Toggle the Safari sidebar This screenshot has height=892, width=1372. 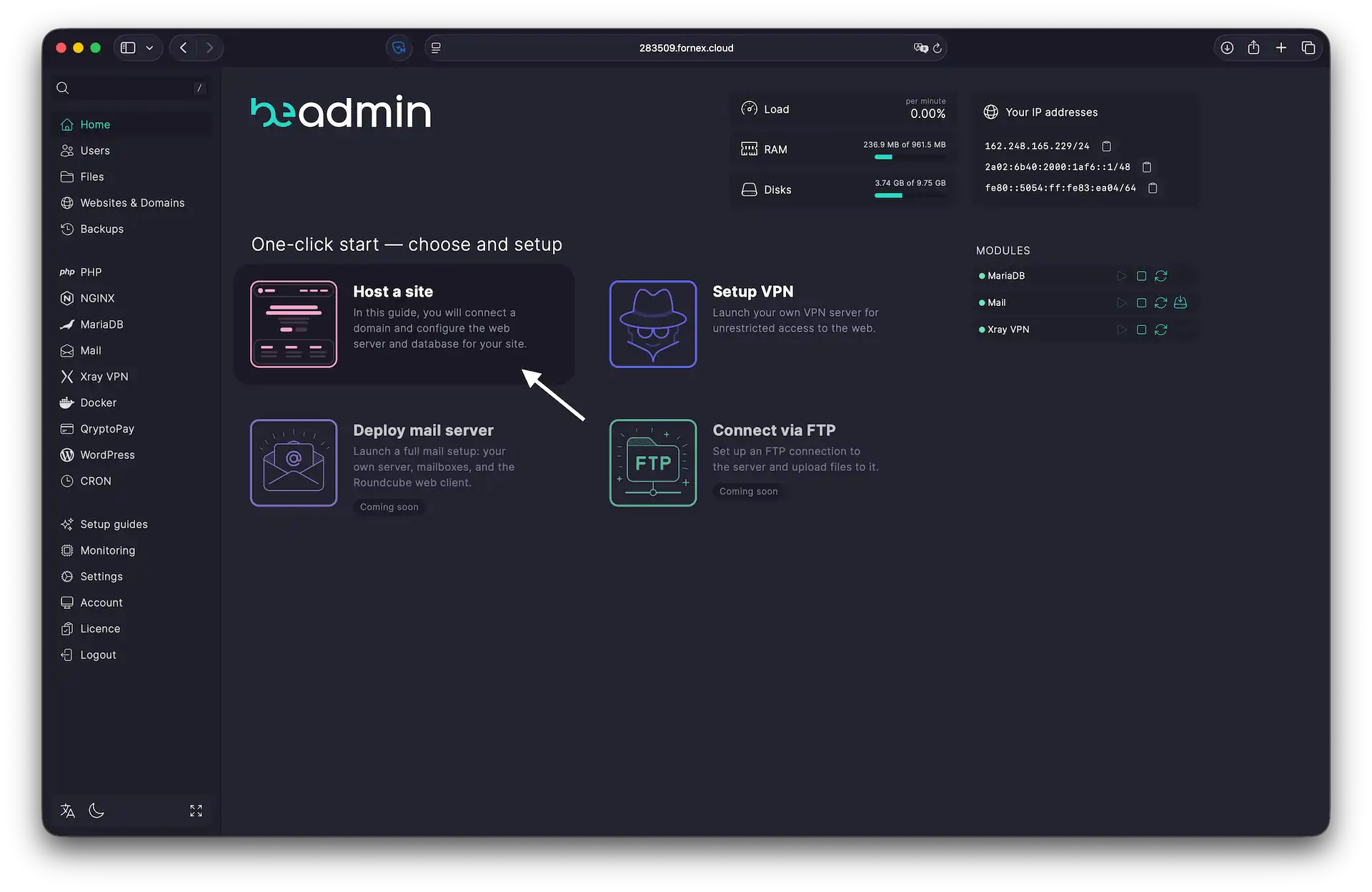click(x=127, y=47)
